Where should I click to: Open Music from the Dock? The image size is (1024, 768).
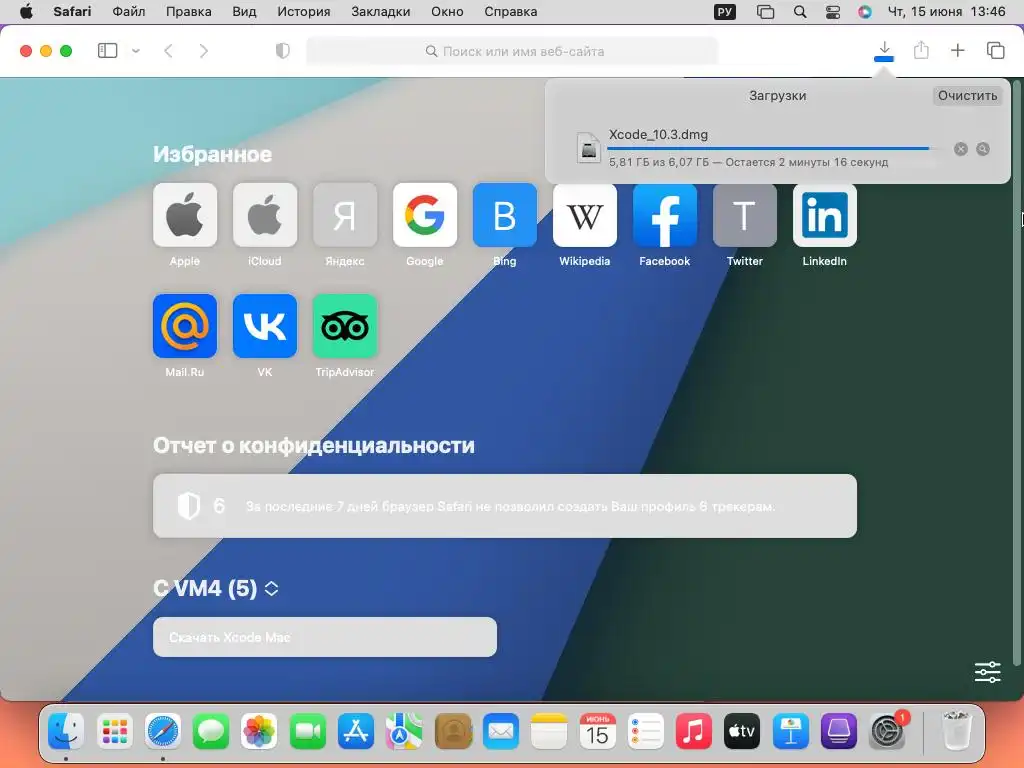[x=694, y=731]
